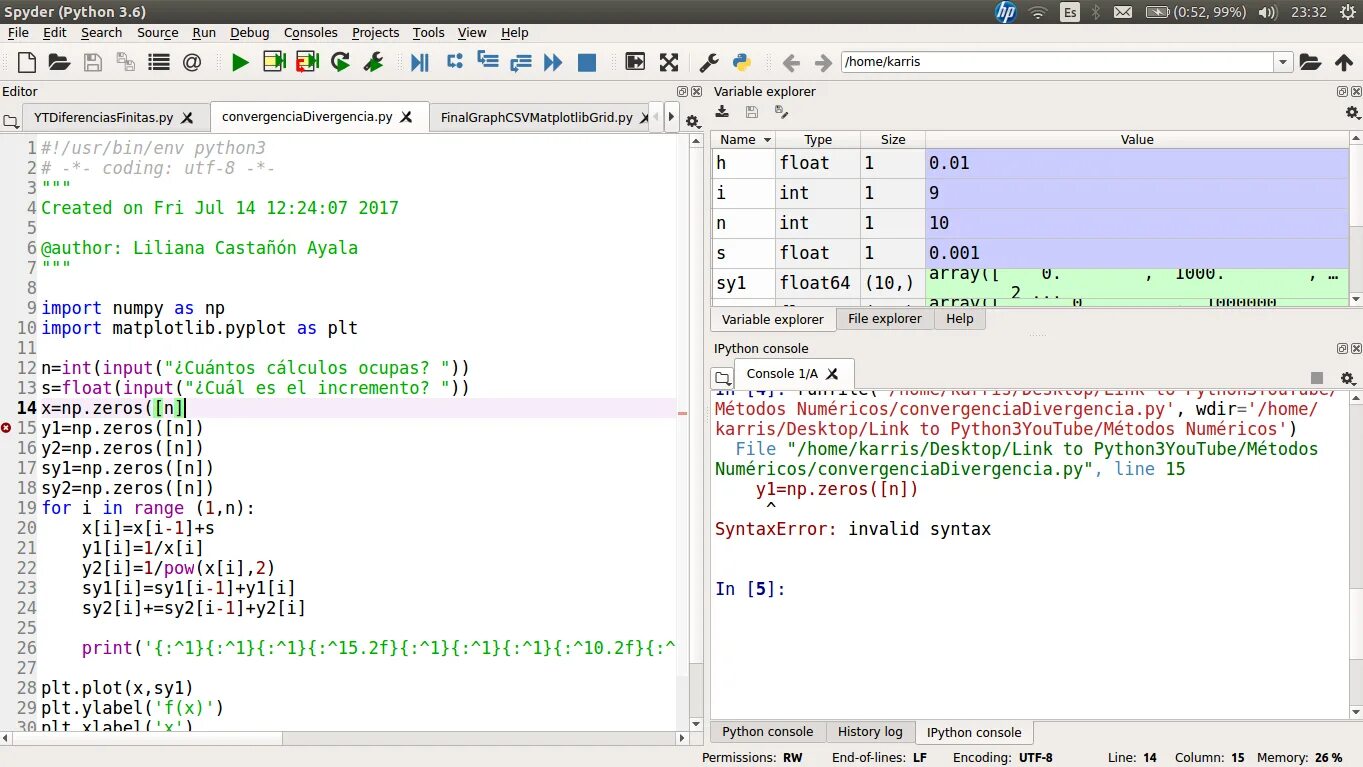Open the symbol finder @ icon
The width and height of the screenshot is (1363, 767).
click(x=192, y=62)
